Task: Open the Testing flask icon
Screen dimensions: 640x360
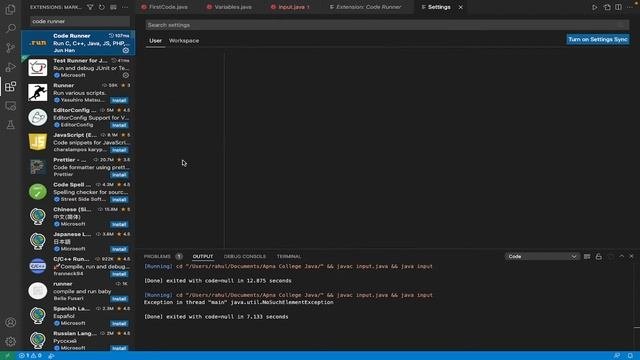Action: [x=10, y=125]
